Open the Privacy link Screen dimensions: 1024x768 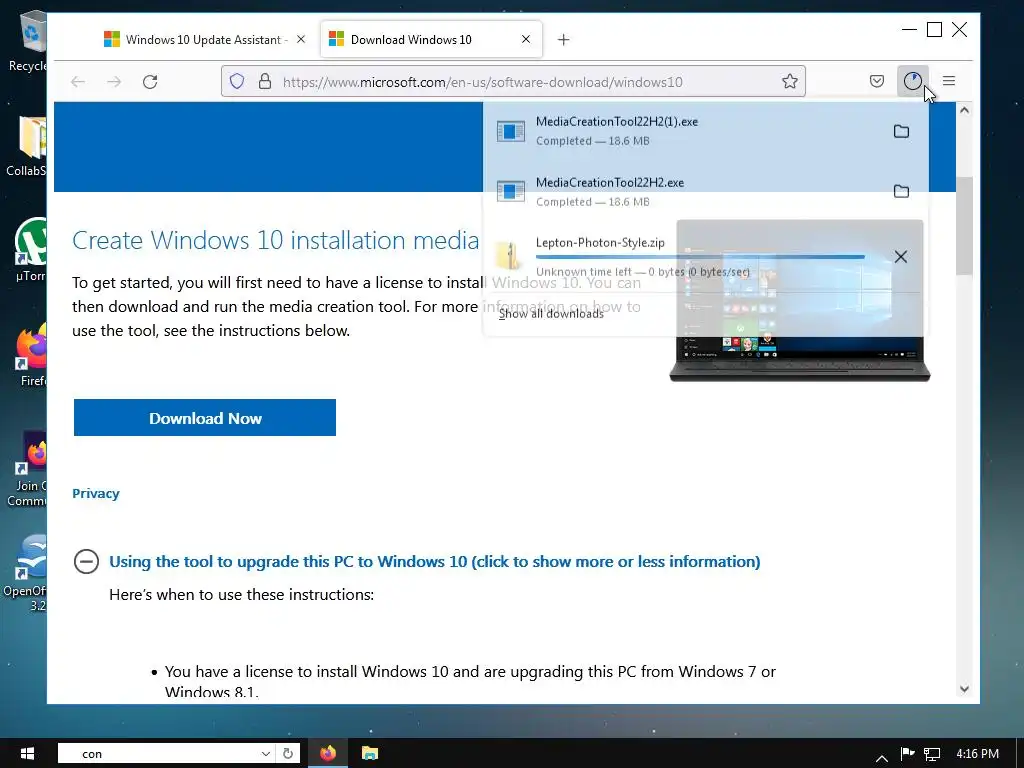click(95, 494)
